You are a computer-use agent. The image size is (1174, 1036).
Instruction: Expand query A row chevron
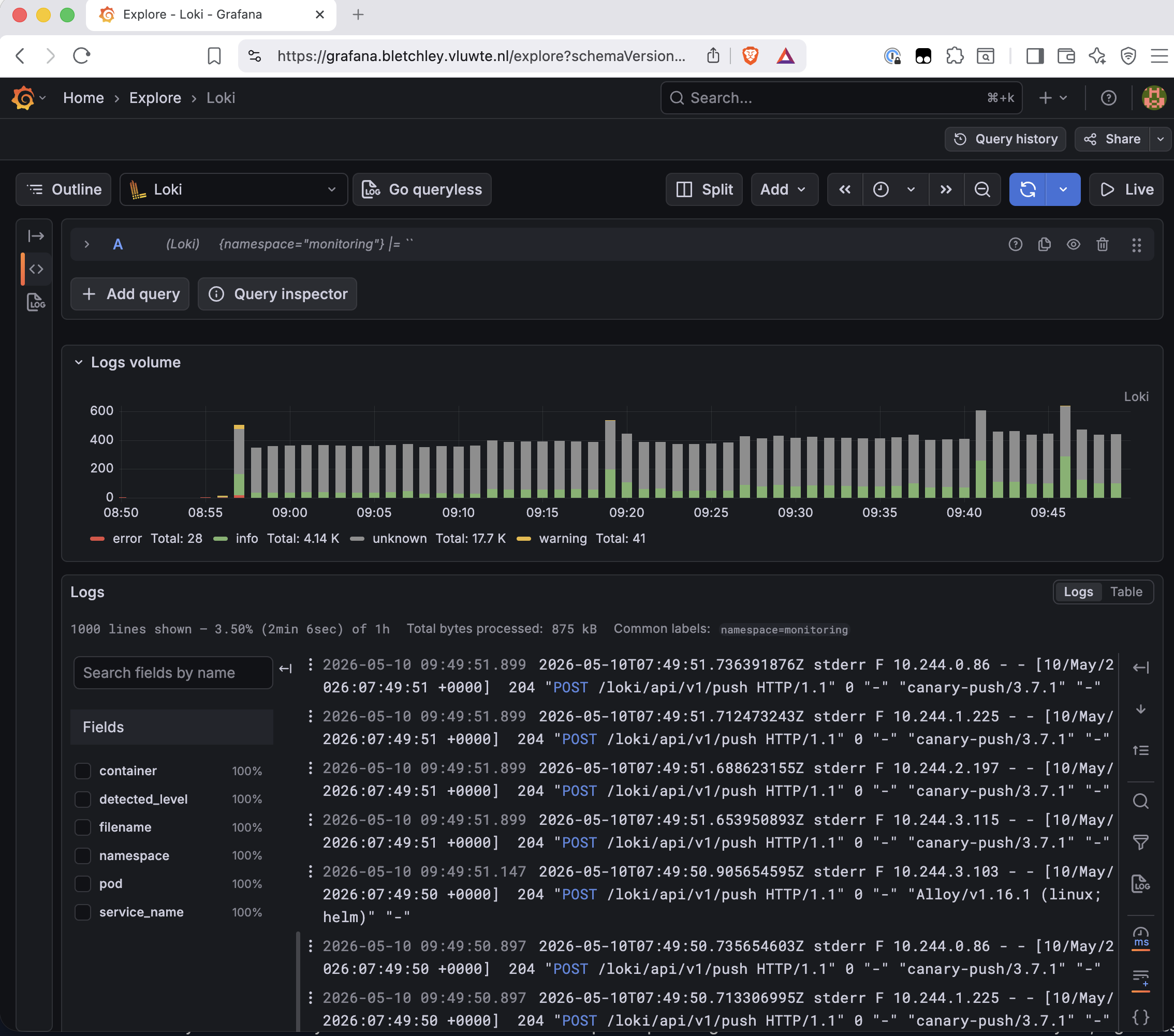(87, 245)
